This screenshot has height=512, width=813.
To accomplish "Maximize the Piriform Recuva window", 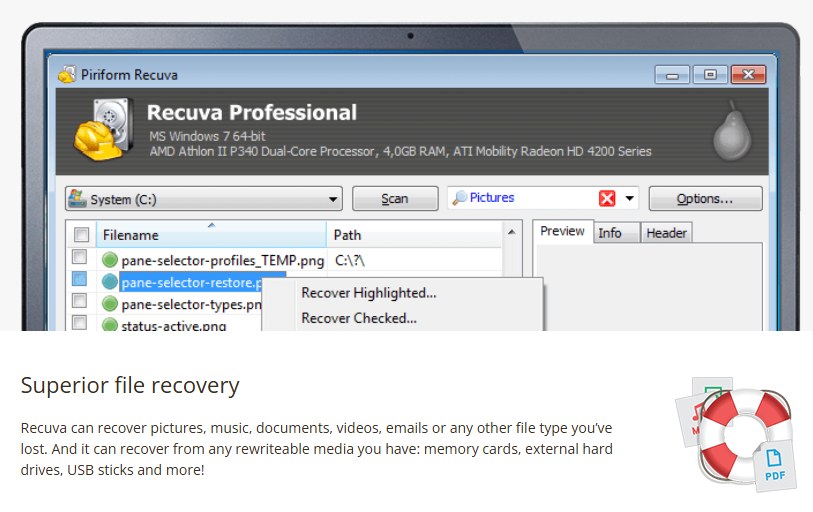I will click(710, 75).
